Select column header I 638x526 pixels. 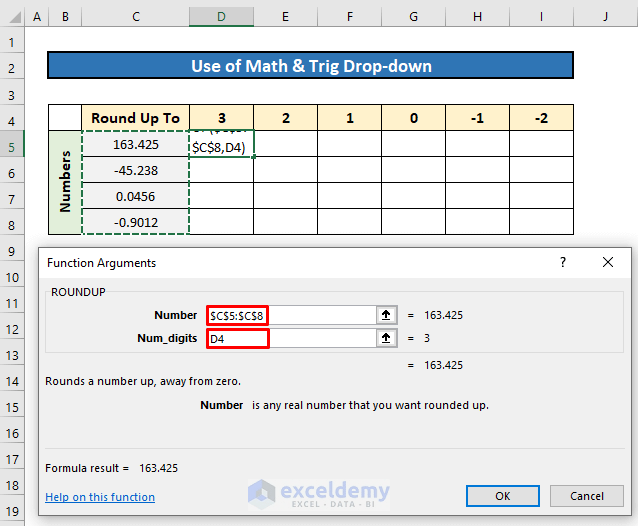(541, 17)
